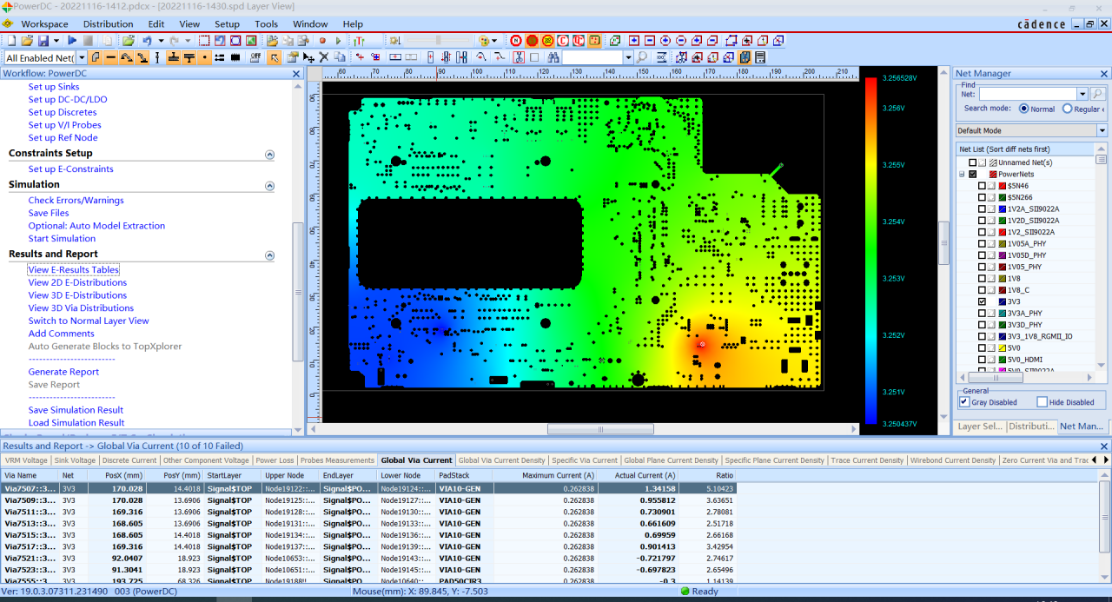The width and height of the screenshot is (1112, 602).
Task: Click the green fit-view icon
Action: click(x=251, y=40)
